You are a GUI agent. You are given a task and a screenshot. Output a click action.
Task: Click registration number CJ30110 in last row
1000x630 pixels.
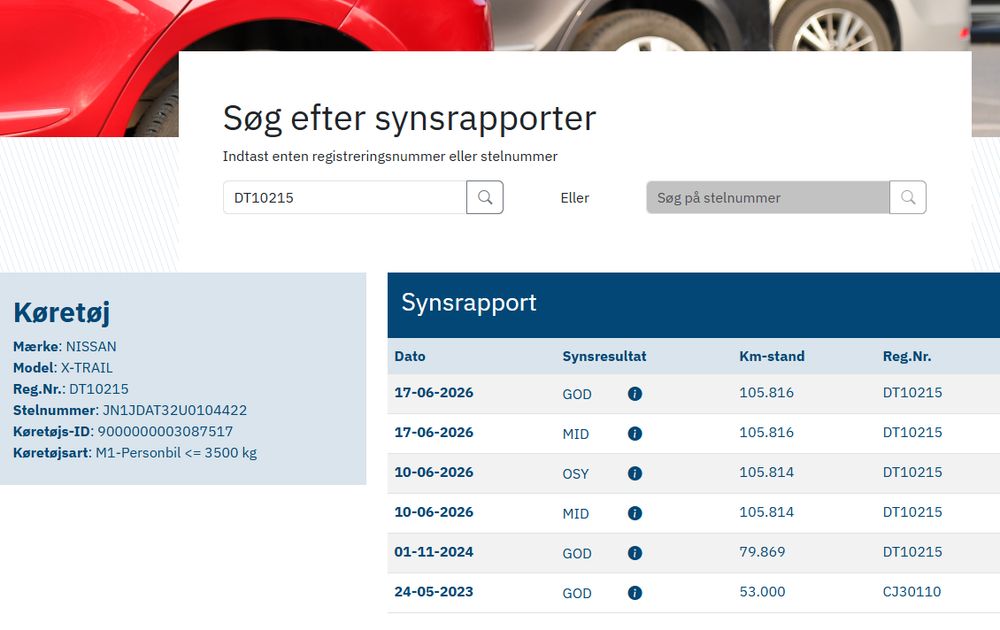point(911,591)
